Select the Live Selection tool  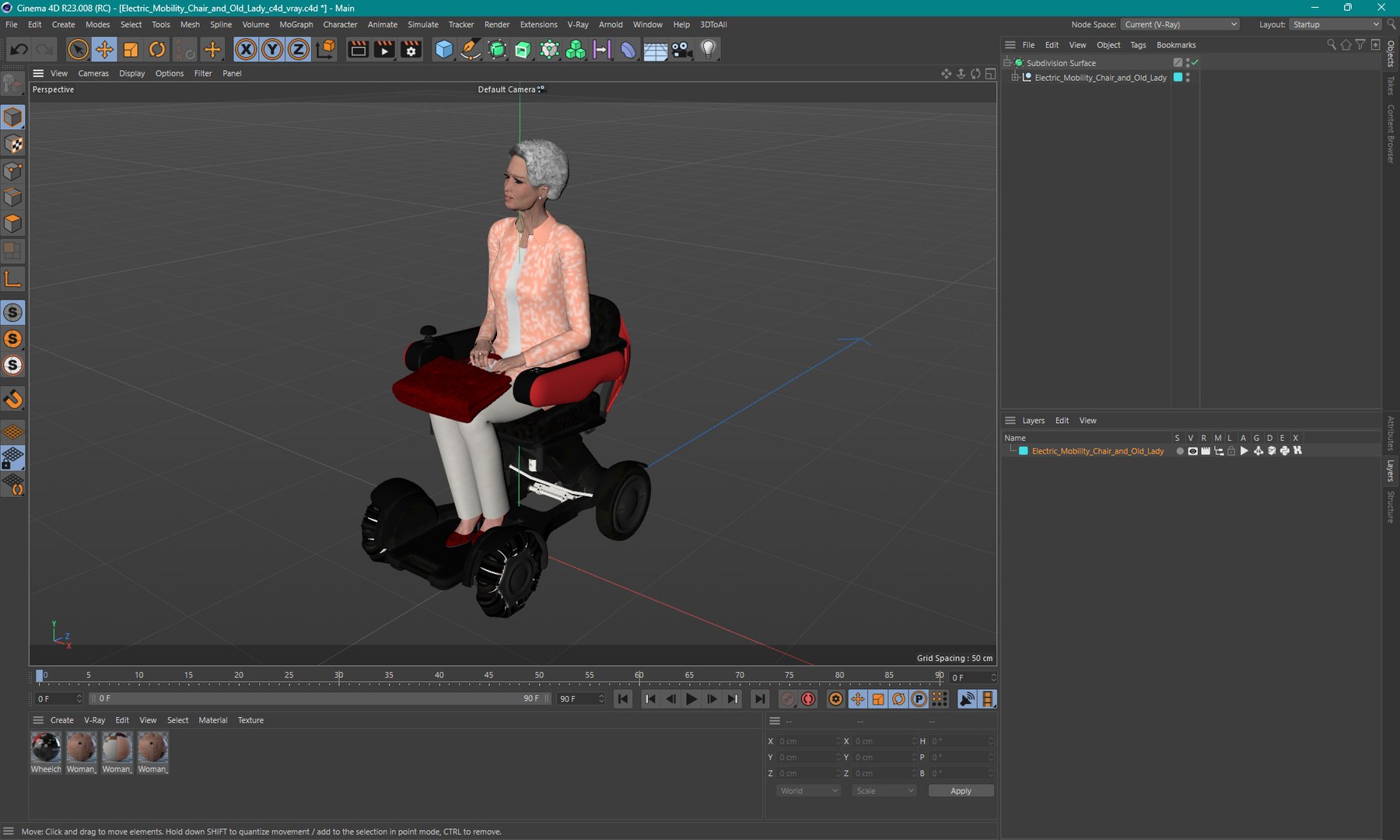point(78,50)
